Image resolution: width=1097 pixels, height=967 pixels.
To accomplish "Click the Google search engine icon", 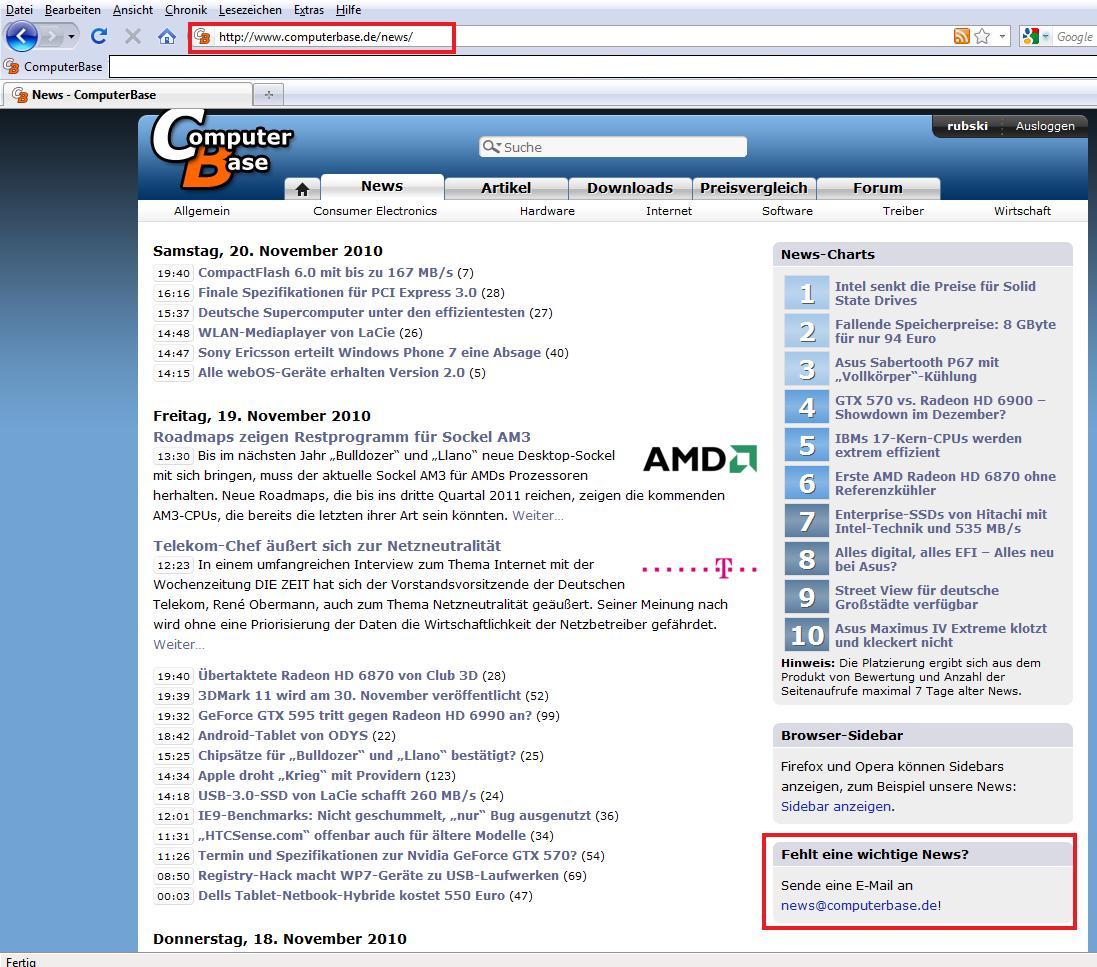I will 1031,36.
